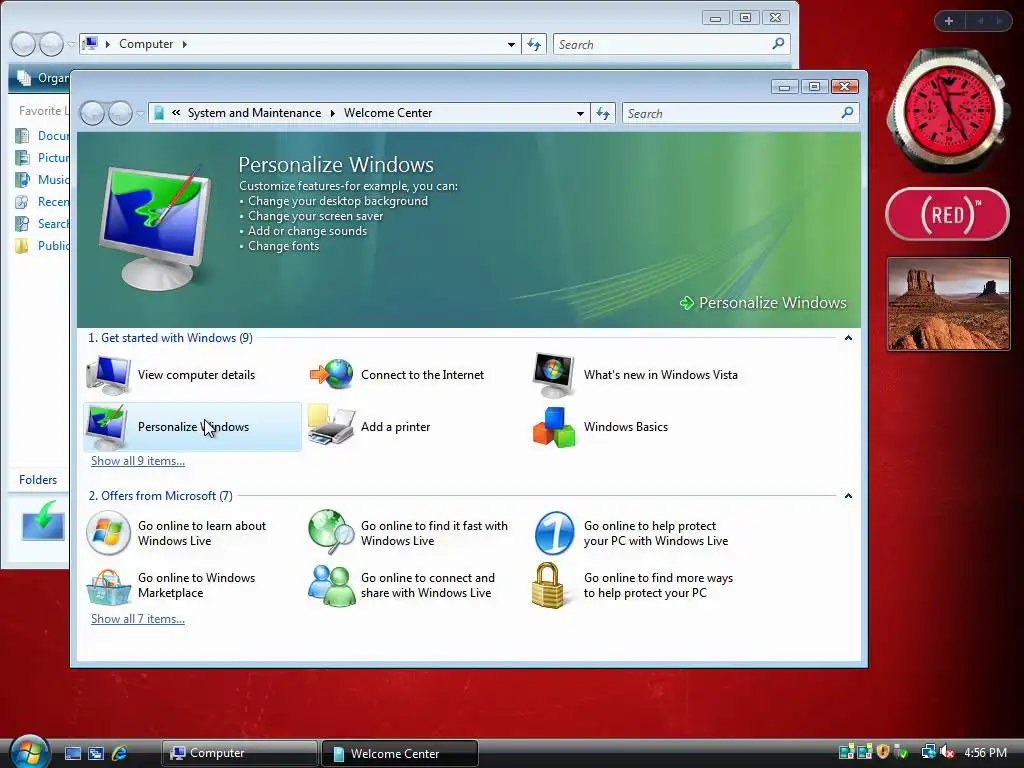1024x768 pixels.
Task: Expand arrow after Computer in address bar
Action: click(185, 44)
